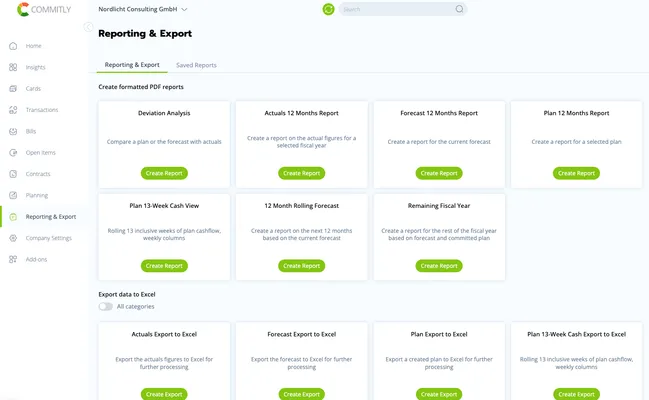Viewport: 649px width, 400px height.
Task: Click the Create formatted PDF reports heading
Action: 141,87
